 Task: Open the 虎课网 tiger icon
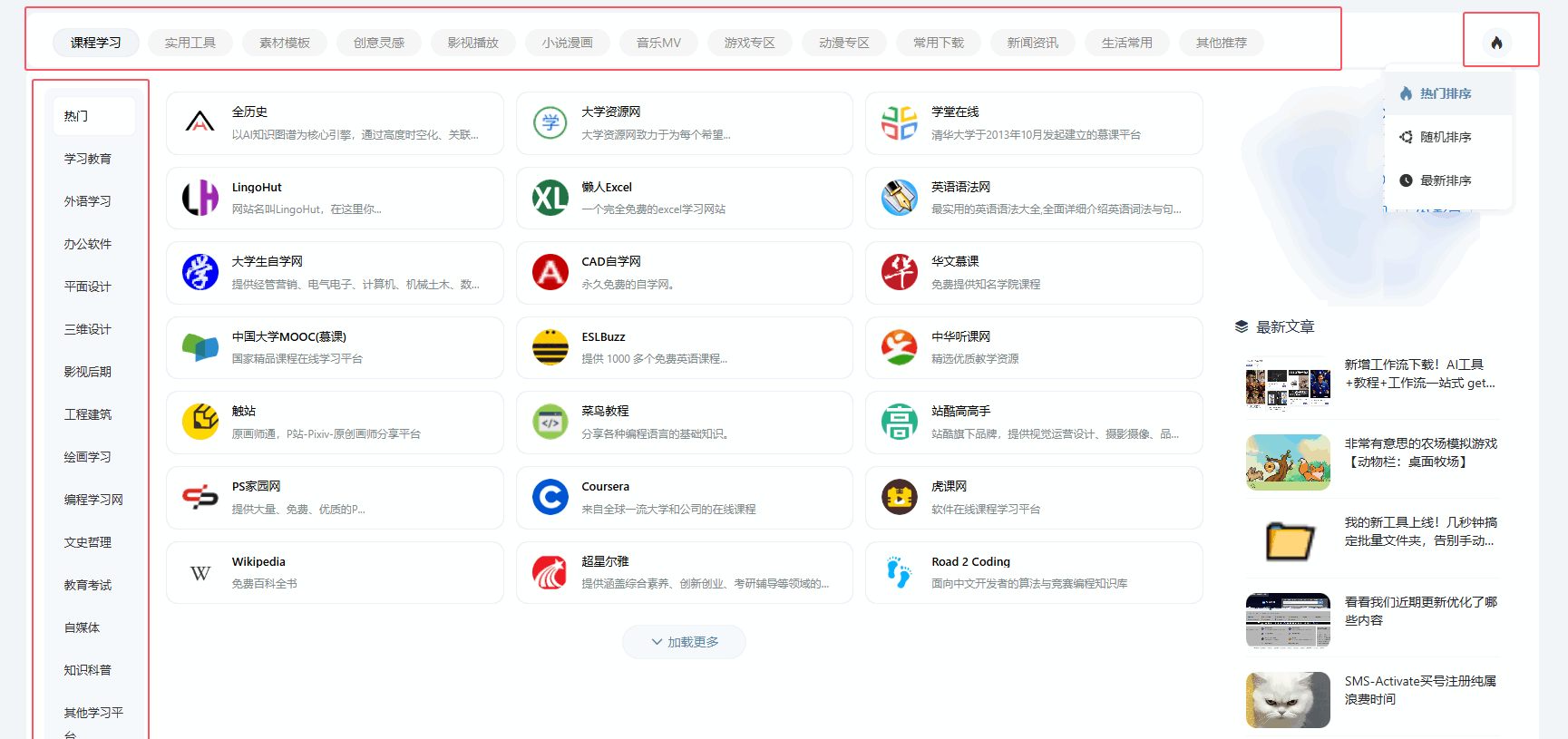899,497
